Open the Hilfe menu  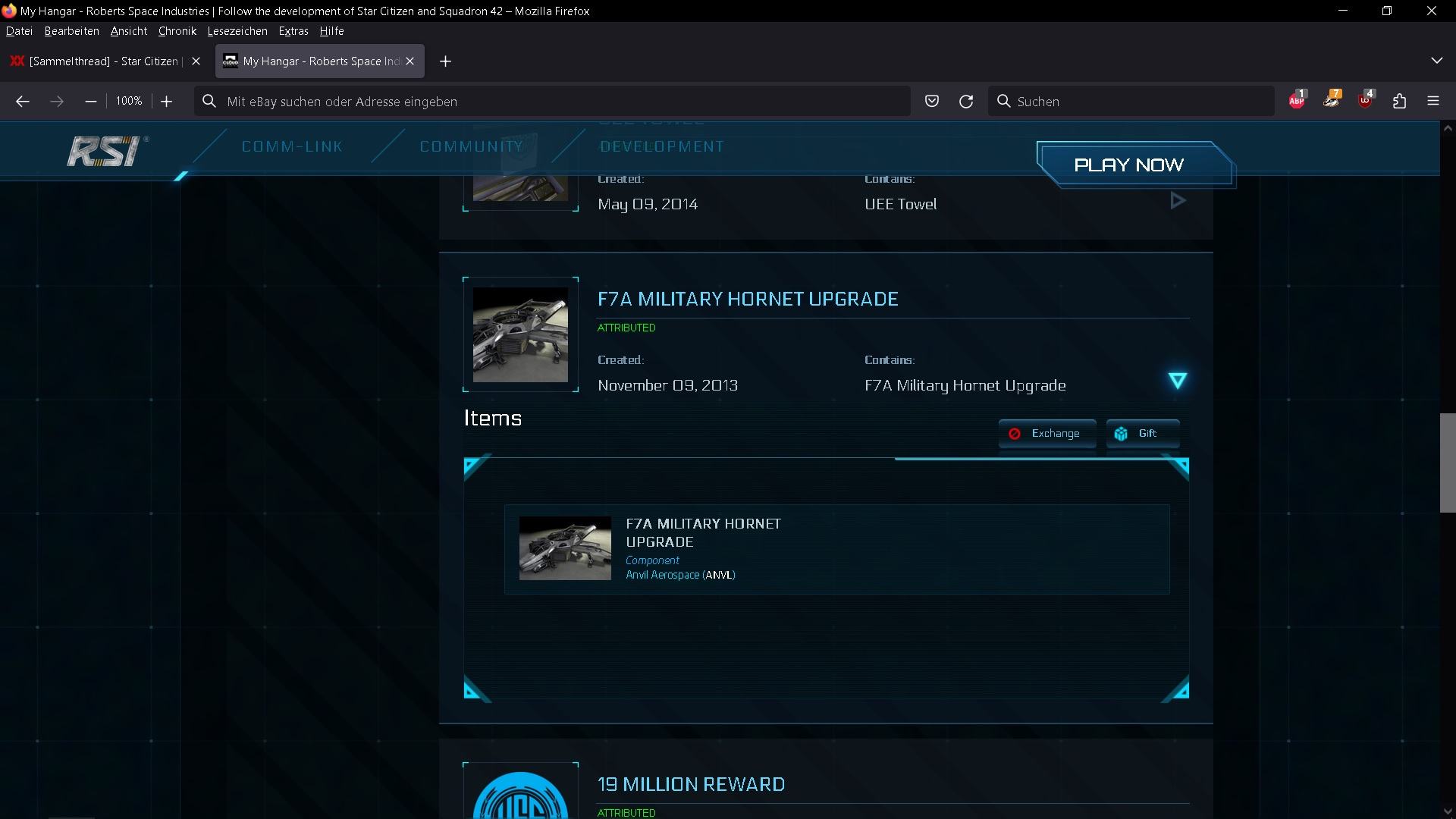[331, 31]
